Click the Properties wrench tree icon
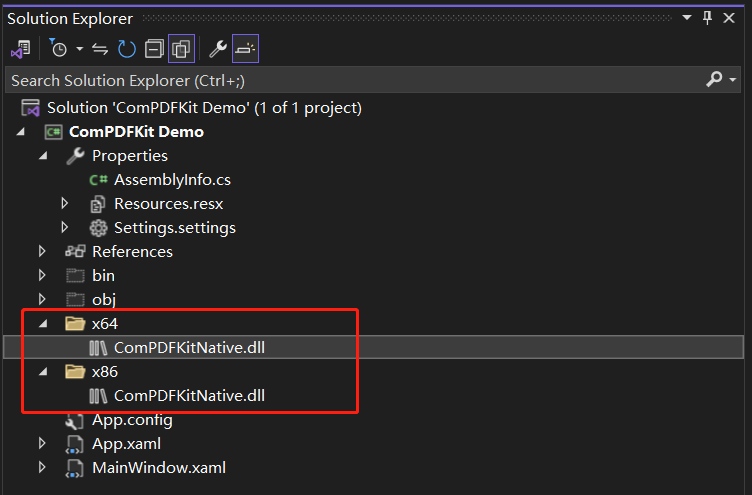 [x=75, y=156]
